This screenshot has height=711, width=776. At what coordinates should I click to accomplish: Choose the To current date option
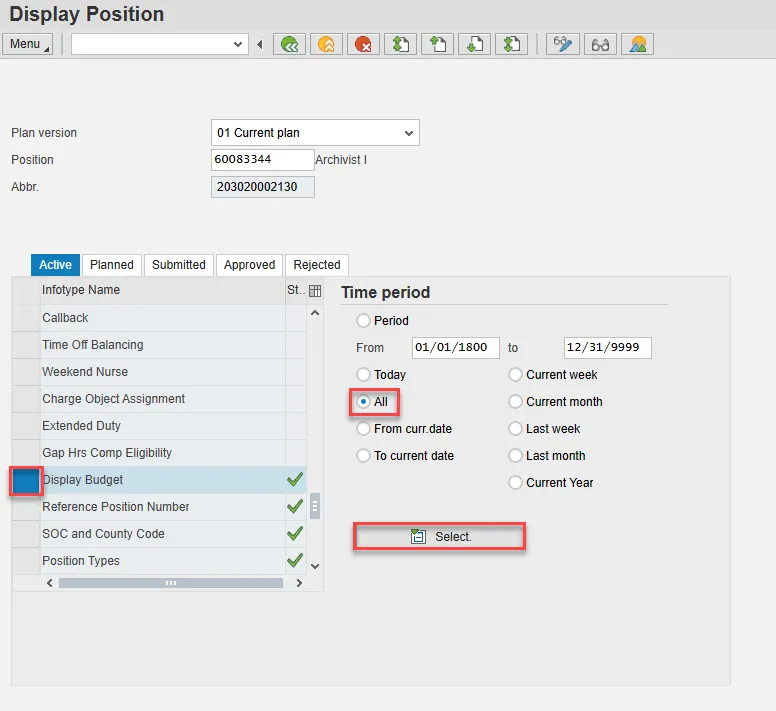(x=363, y=455)
